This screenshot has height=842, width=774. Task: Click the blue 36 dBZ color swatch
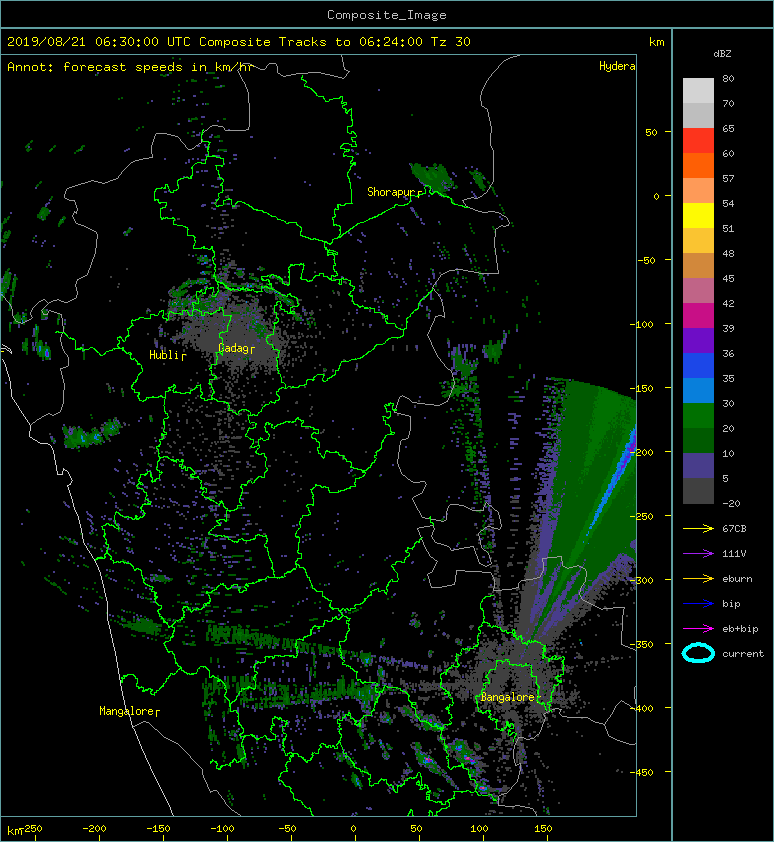[x=698, y=365]
